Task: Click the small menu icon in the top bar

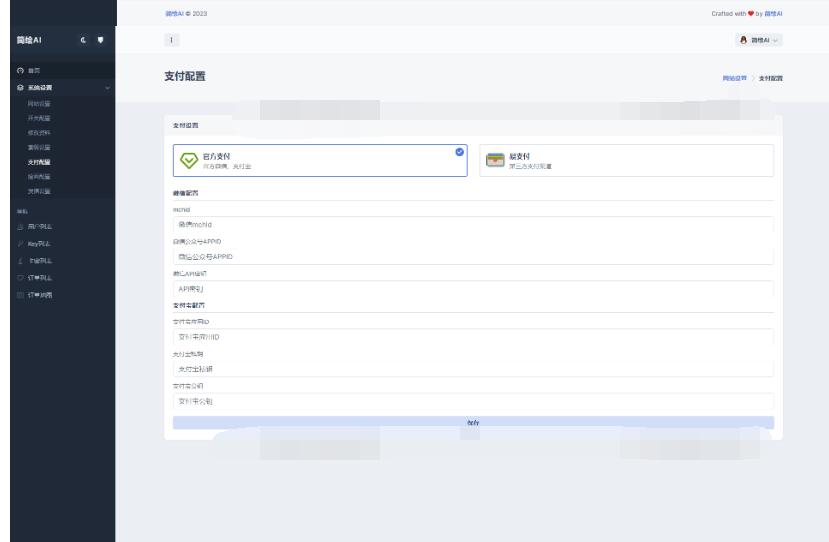Action: (x=171, y=39)
